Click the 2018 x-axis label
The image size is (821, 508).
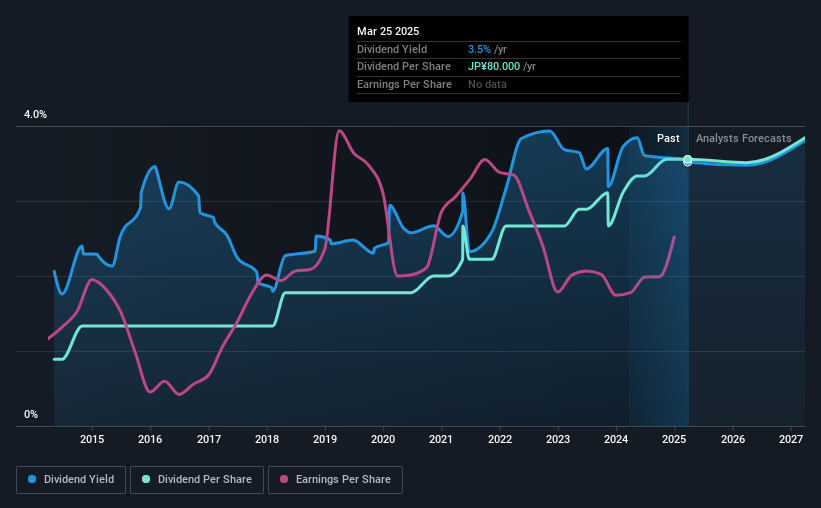pos(267,439)
